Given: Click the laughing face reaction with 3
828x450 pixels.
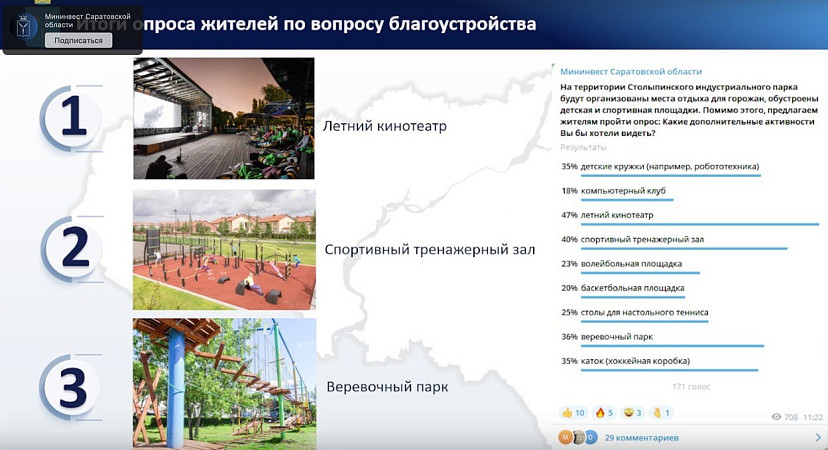Looking at the screenshot, I should [633, 412].
